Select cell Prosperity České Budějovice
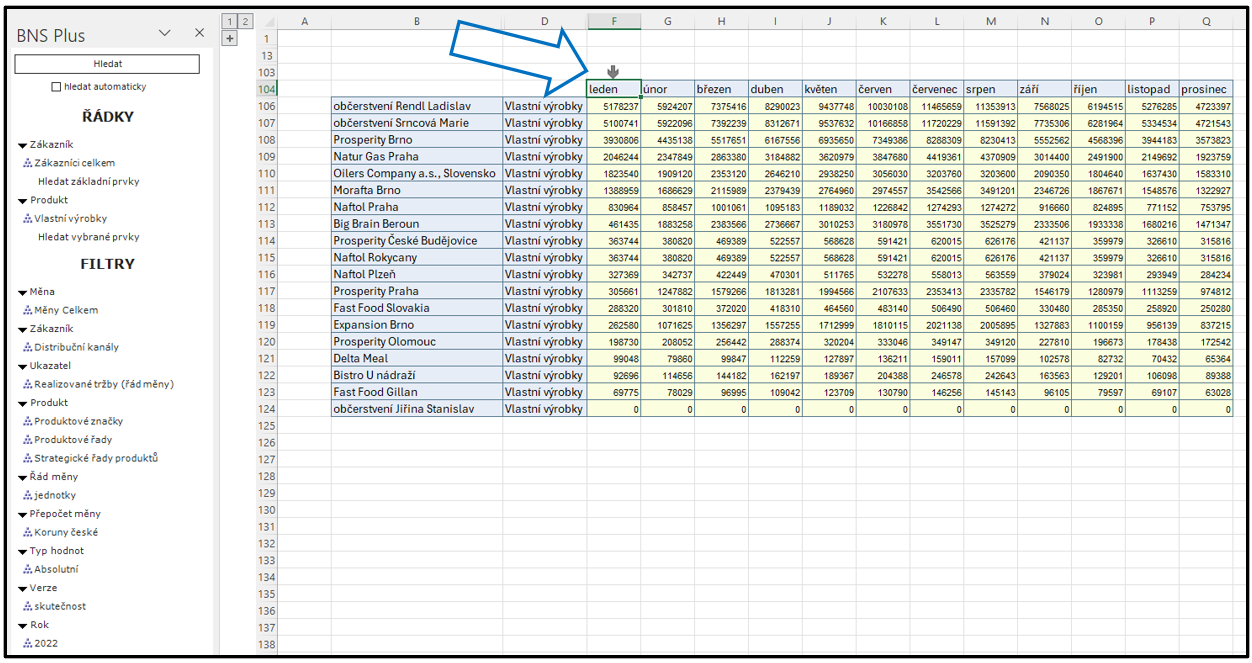The width and height of the screenshot is (1252, 663). 416,241
